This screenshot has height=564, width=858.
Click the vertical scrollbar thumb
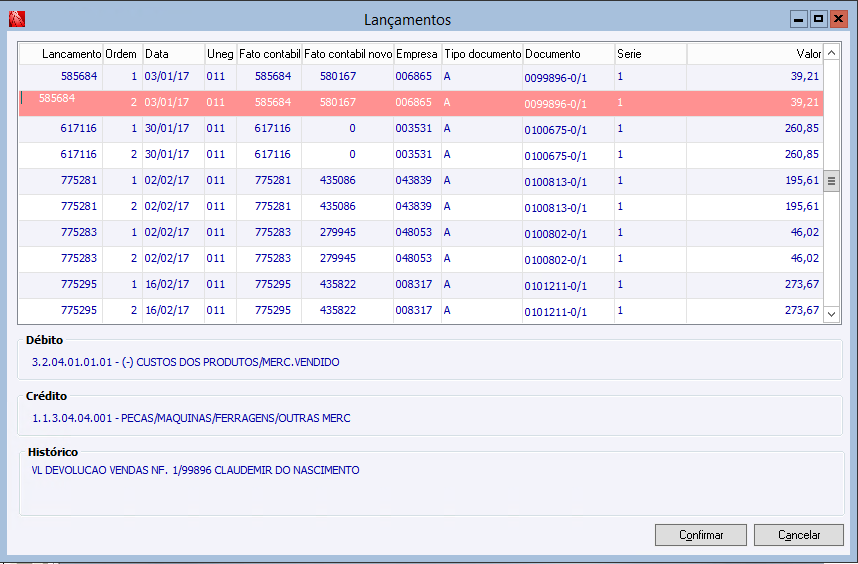click(832, 181)
